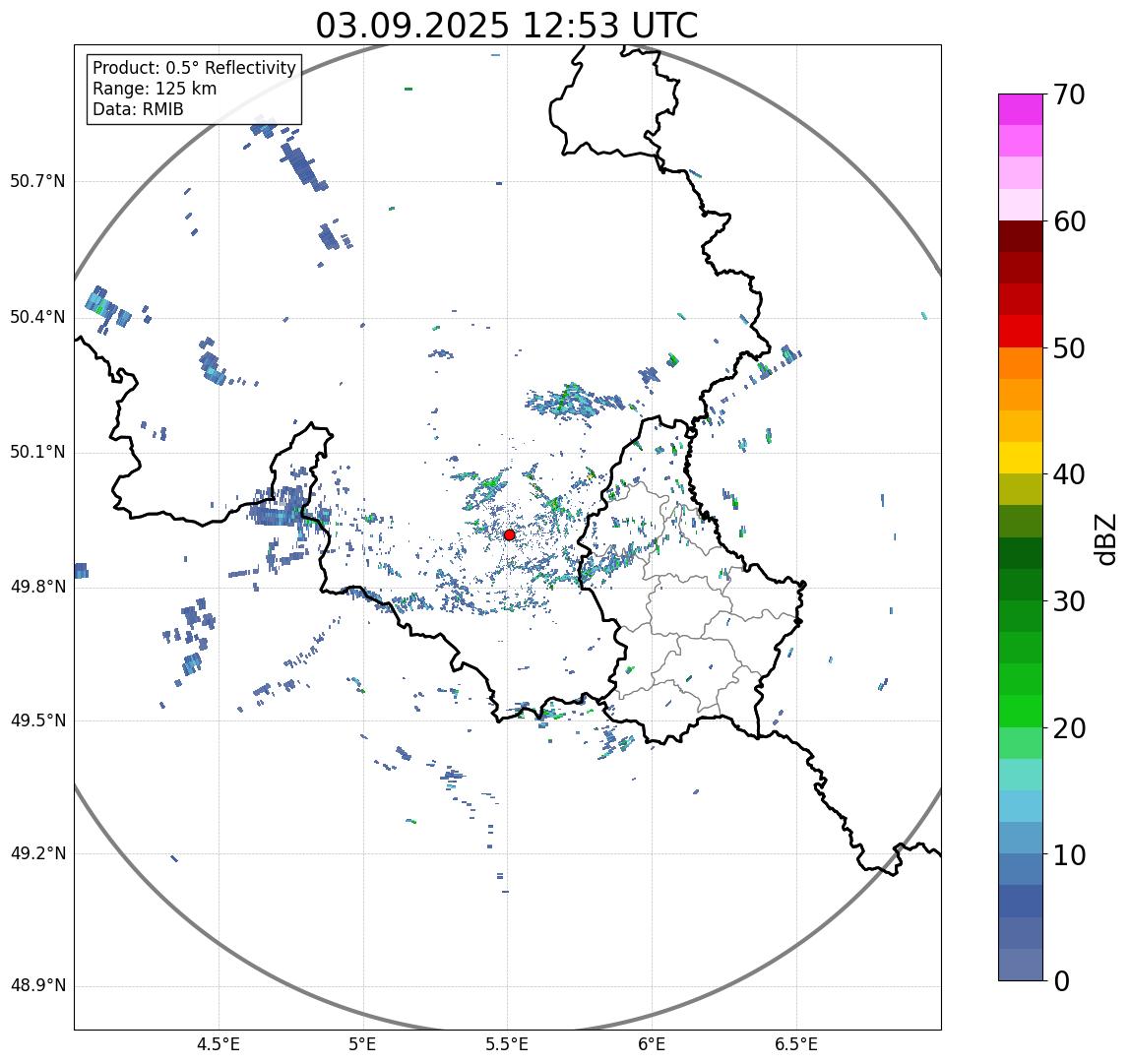Image resolution: width=1130 pixels, height=1064 pixels.
Task: Click the colorbar tick label '30'
Action: click(1069, 601)
